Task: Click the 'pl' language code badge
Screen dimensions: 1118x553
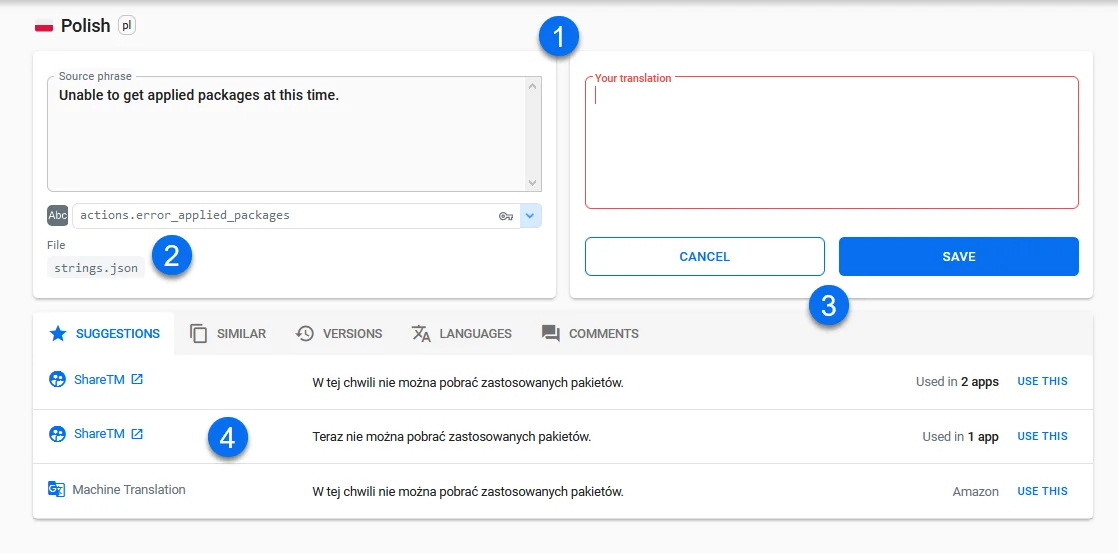Action: (x=126, y=26)
